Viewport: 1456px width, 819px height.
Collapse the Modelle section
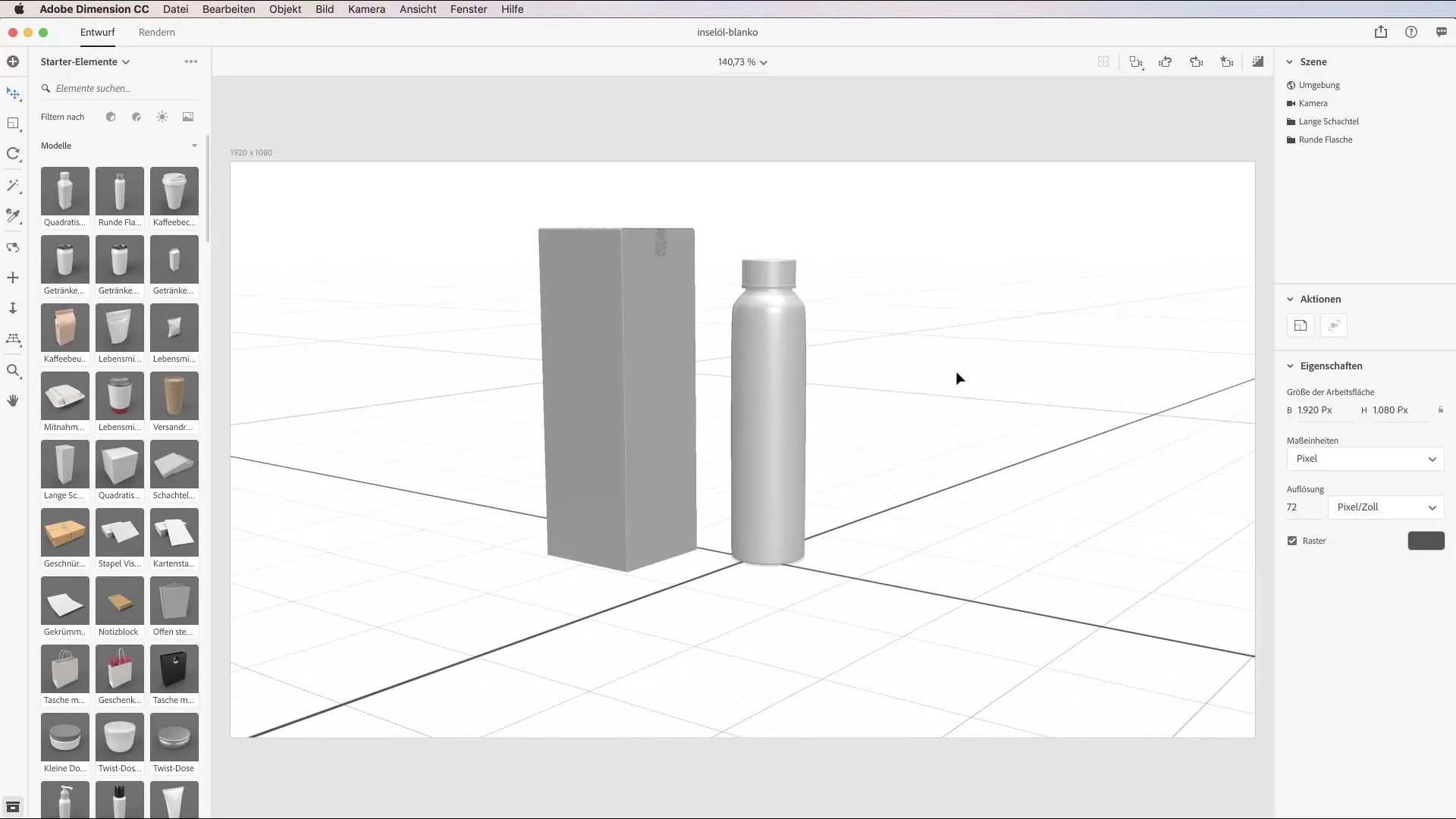coord(194,146)
